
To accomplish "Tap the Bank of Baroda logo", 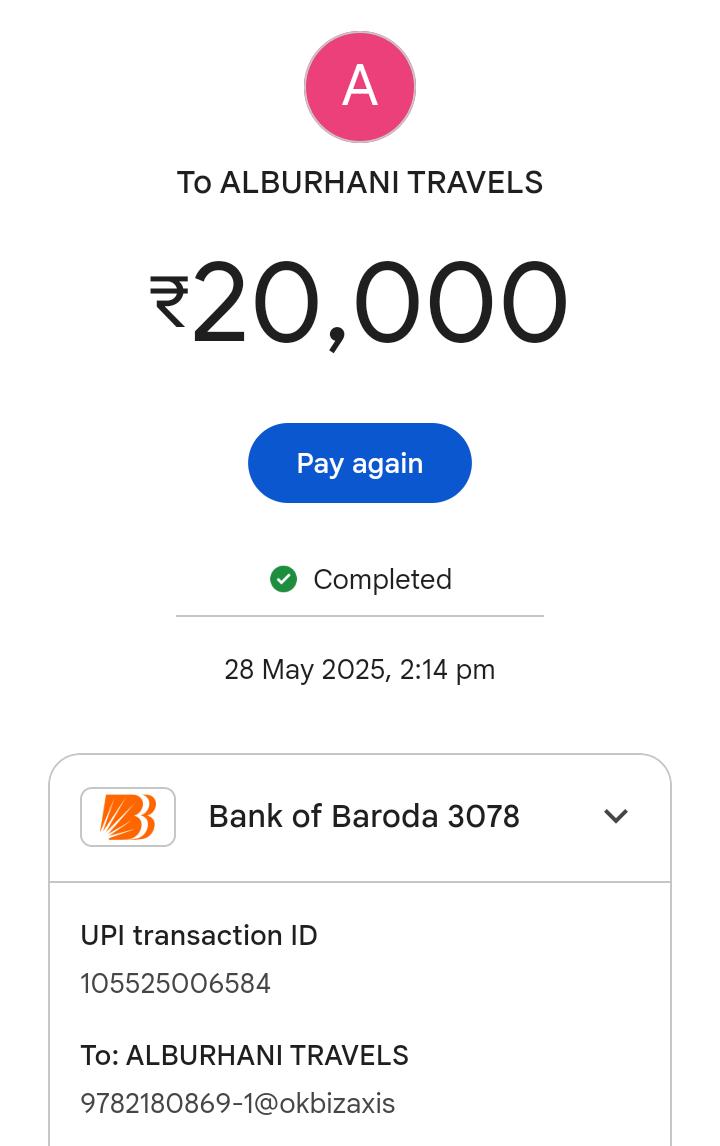I will pos(128,817).
